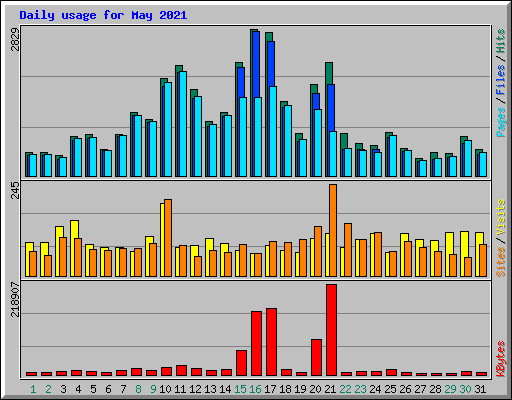The image size is (512, 400).
Task: Click day label 22 on the axis
Action: pyautogui.click(x=345, y=389)
